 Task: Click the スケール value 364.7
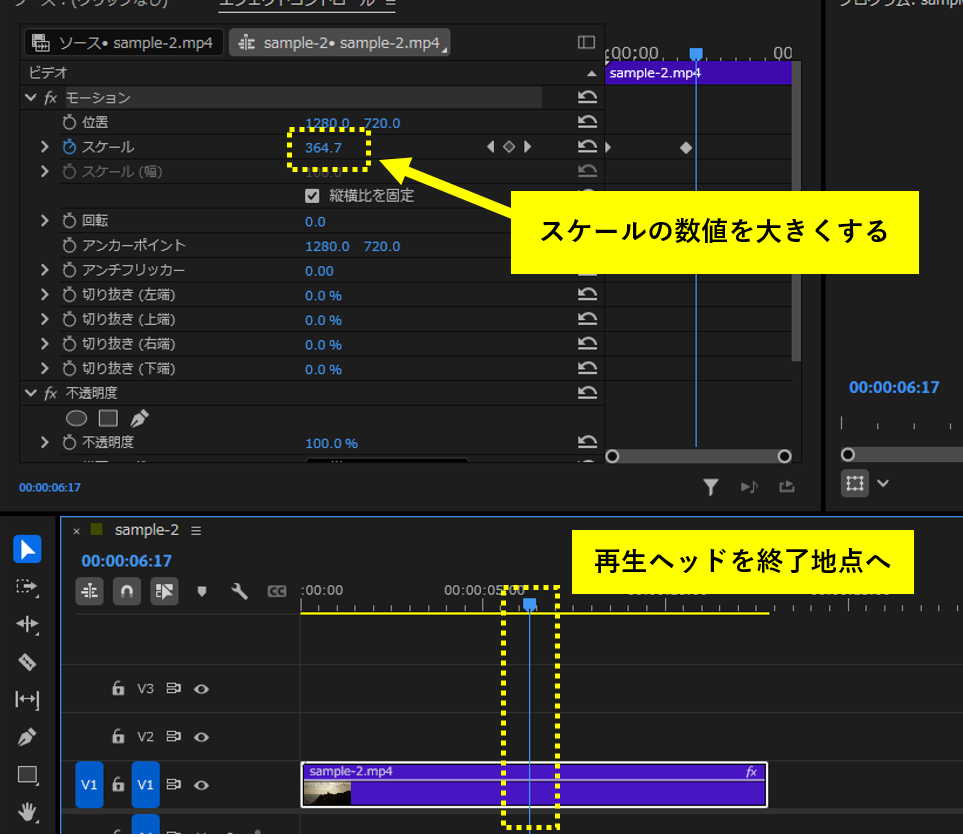pos(323,148)
